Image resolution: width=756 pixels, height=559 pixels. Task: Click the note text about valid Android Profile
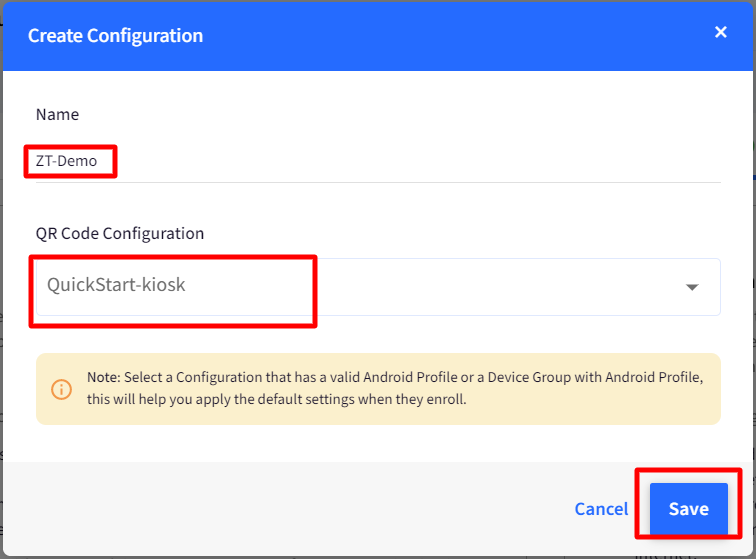(395, 388)
